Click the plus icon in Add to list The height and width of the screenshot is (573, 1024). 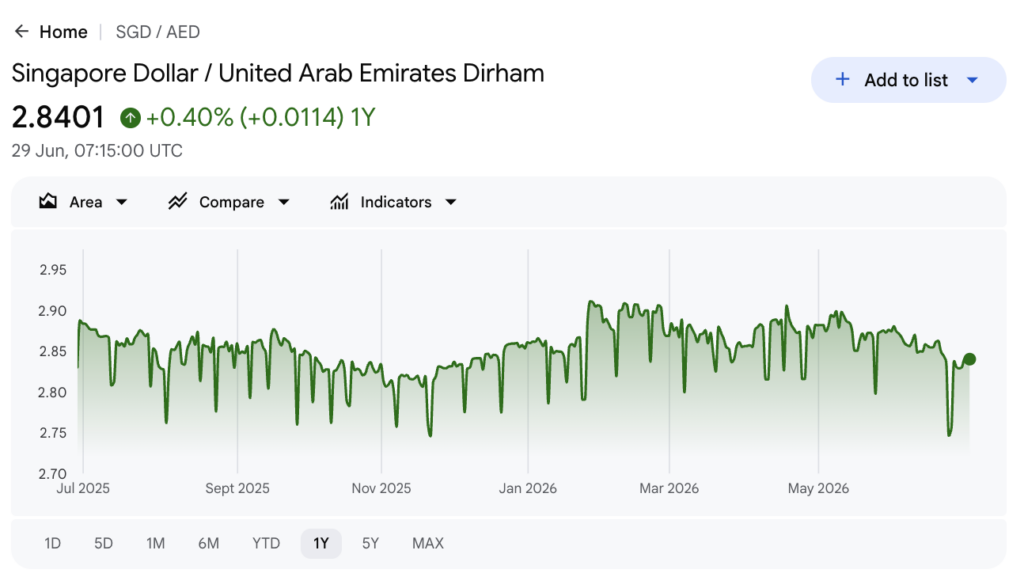(842, 80)
